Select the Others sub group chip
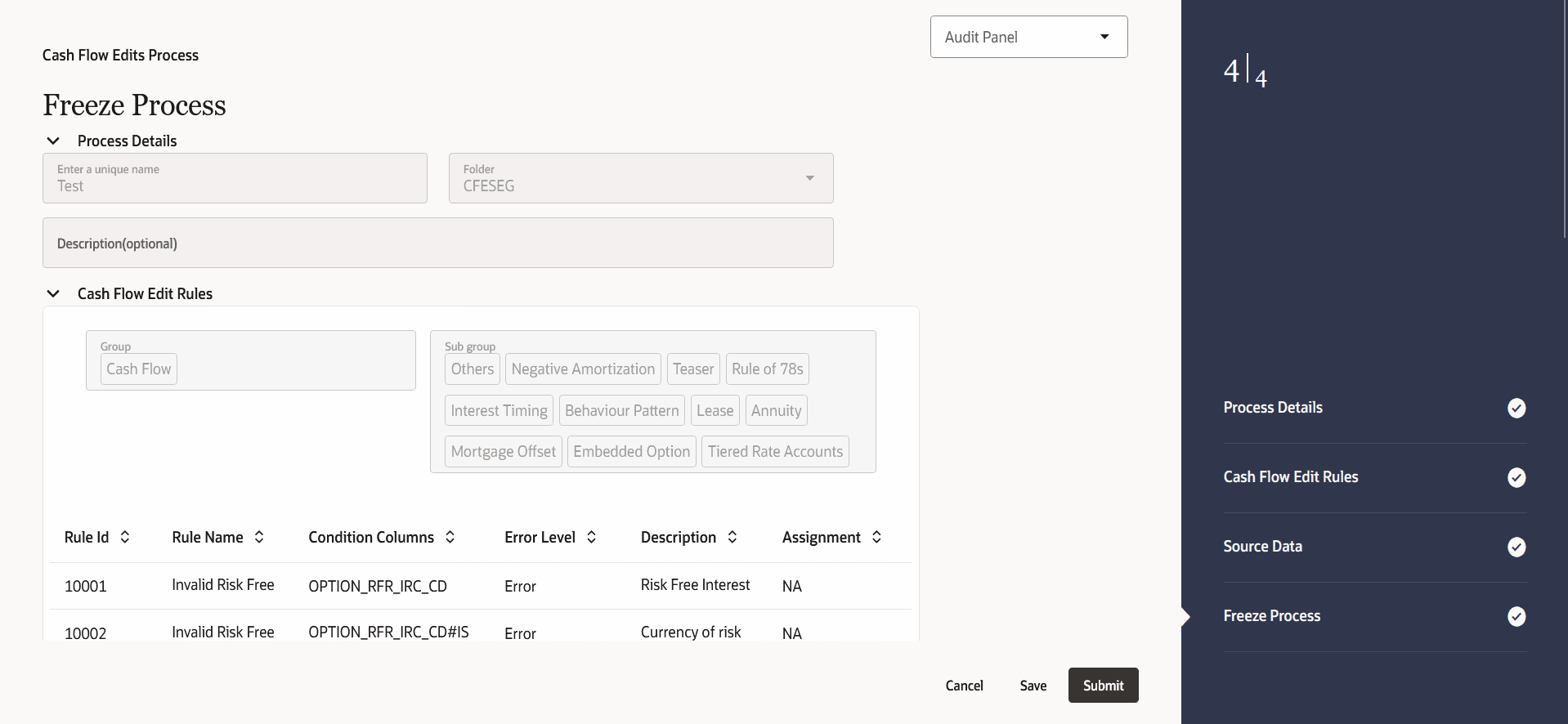 473,369
